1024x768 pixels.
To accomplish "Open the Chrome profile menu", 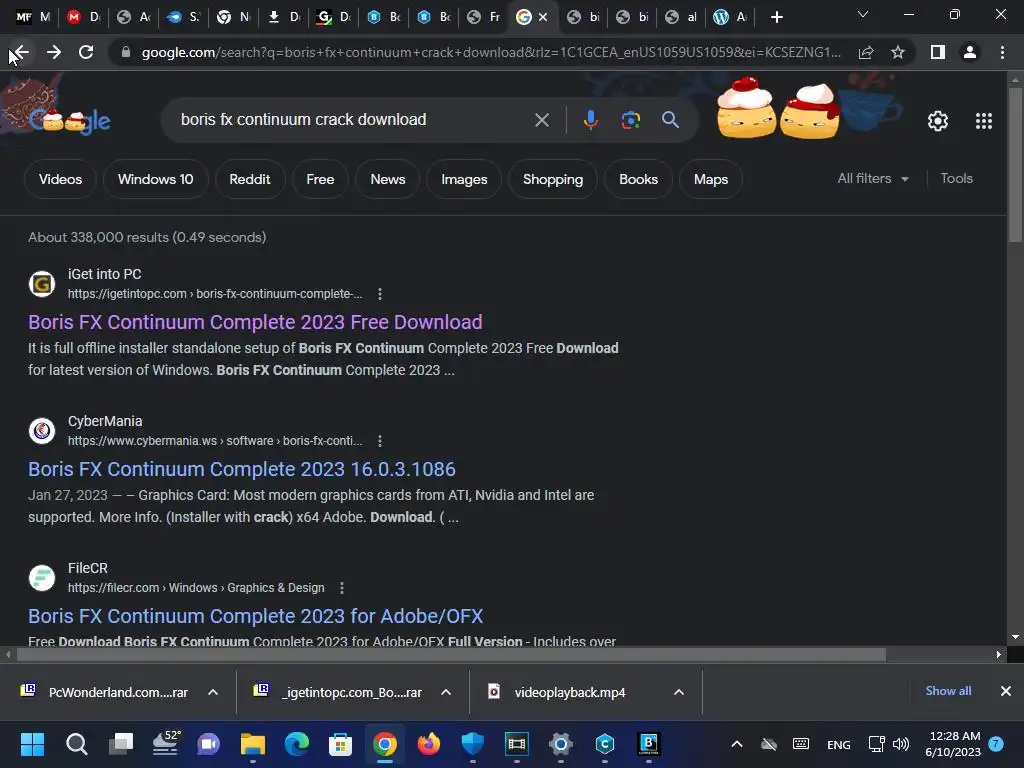I will [x=970, y=52].
